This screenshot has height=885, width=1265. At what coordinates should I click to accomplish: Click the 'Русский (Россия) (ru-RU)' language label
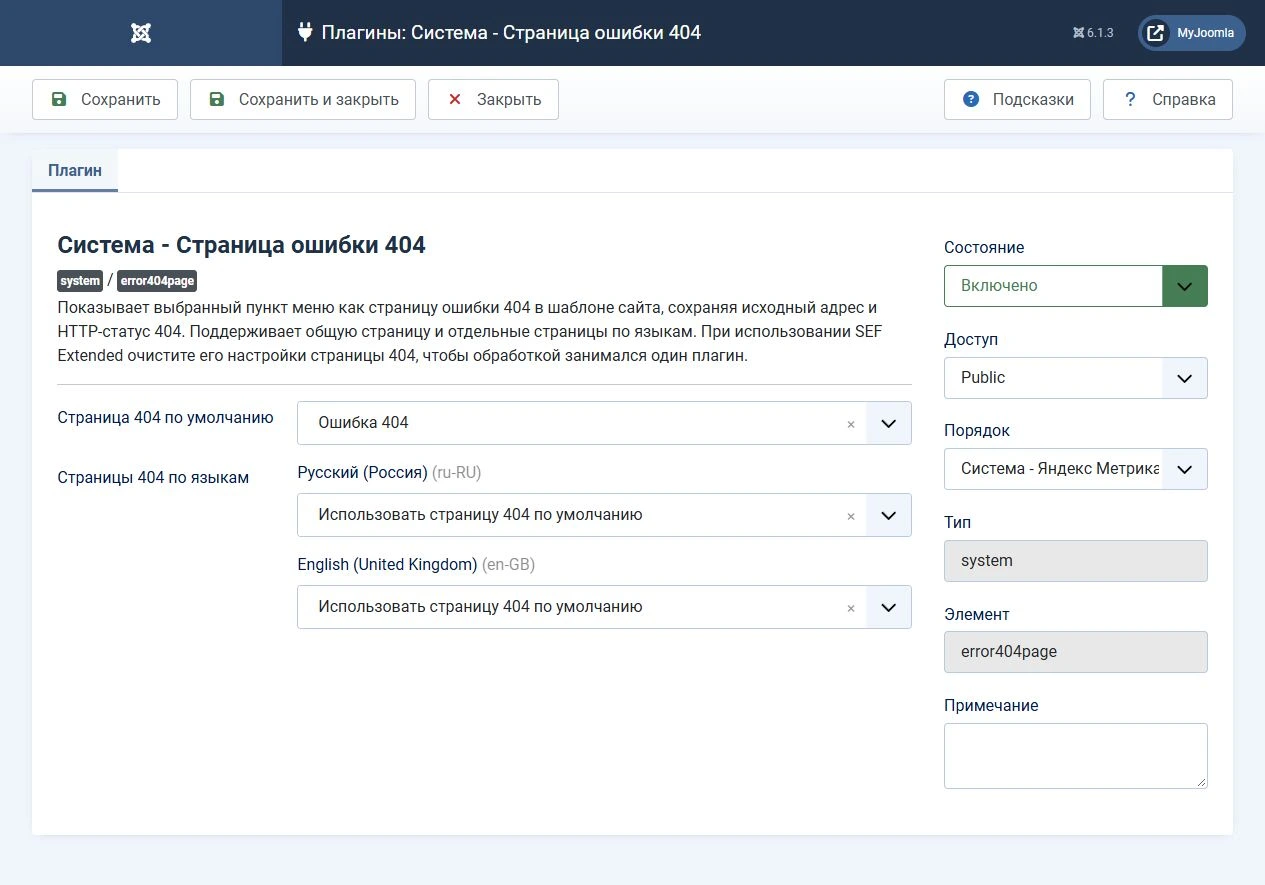tap(389, 473)
